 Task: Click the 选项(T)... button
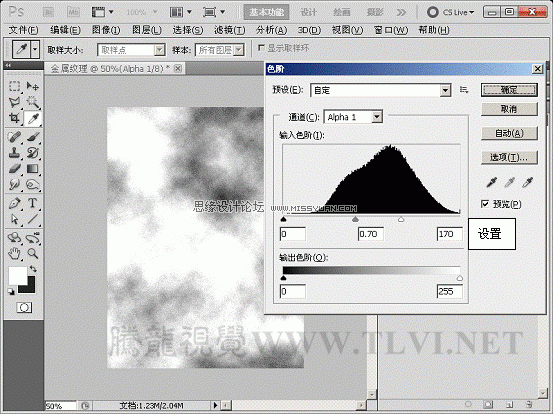pos(509,157)
